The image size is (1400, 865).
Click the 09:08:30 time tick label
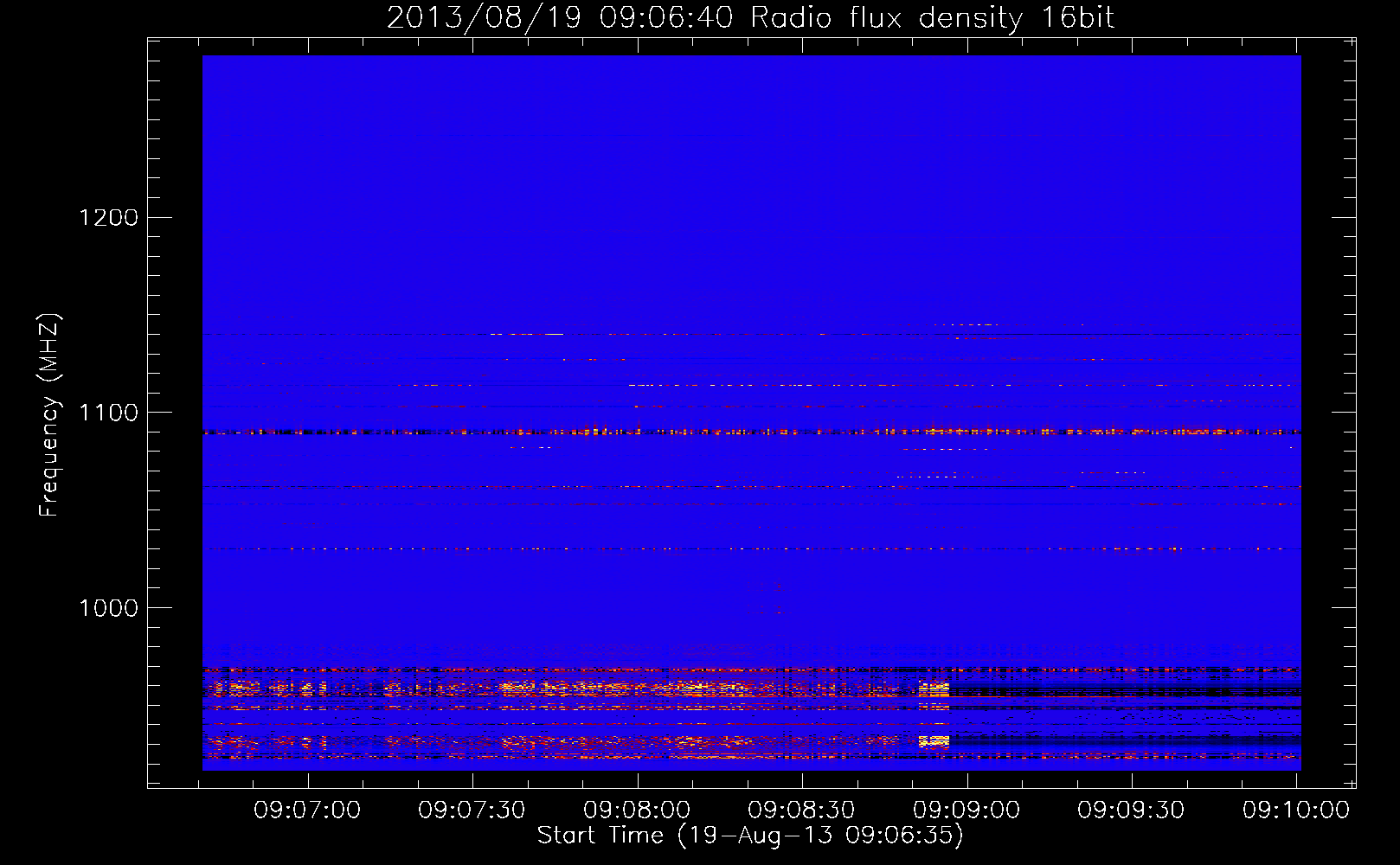coord(801,810)
